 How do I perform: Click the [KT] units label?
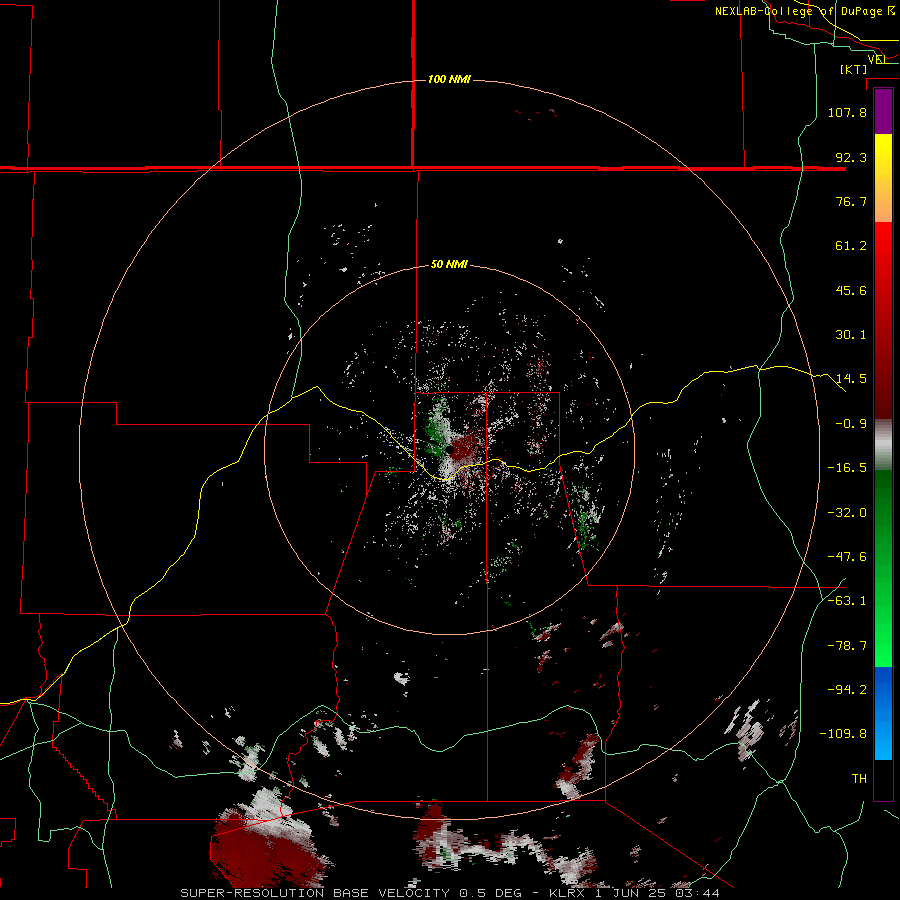pyautogui.click(x=853, y=69)
